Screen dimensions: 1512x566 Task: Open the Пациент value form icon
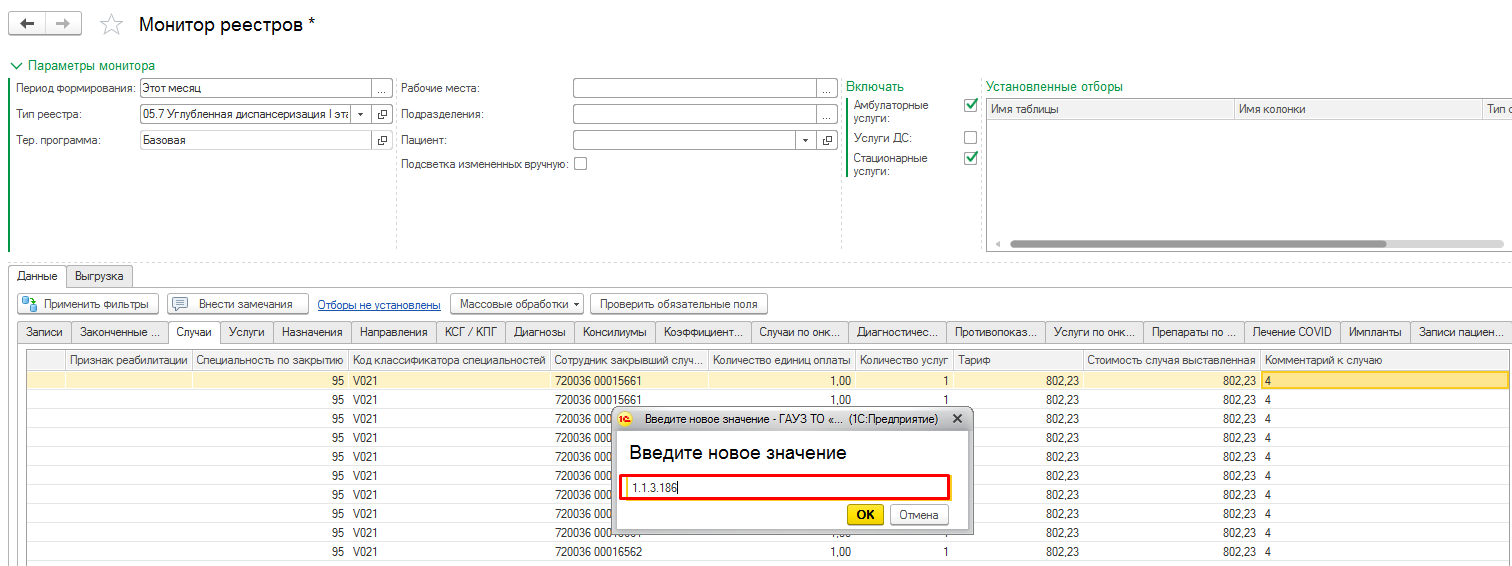click(827, 141)
